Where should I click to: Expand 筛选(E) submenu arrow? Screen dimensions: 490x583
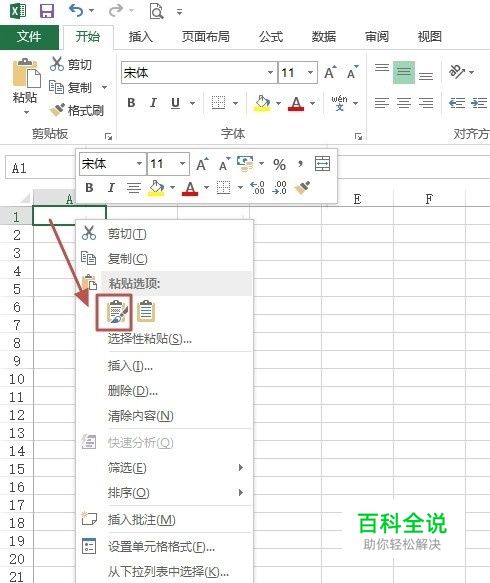[x=241, y=467]
